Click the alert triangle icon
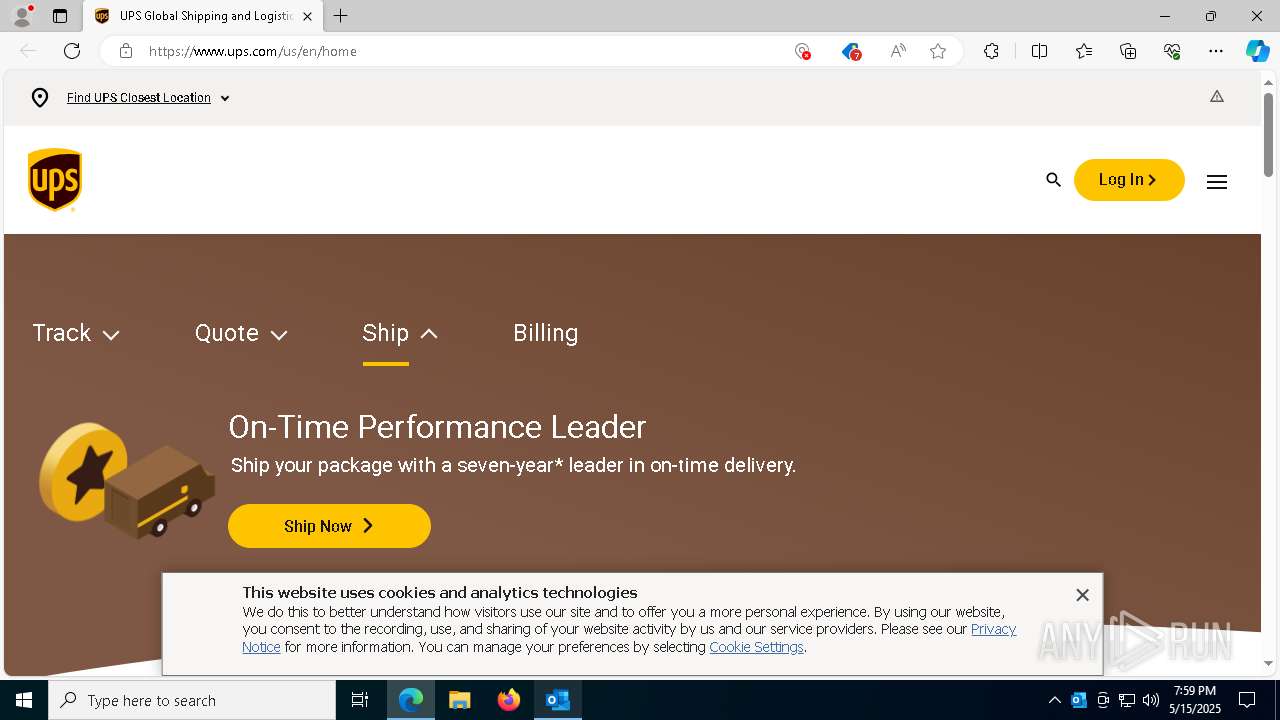Image resolution: width=1280 pixels, height=720 pixels. (x=1217, y=97)
